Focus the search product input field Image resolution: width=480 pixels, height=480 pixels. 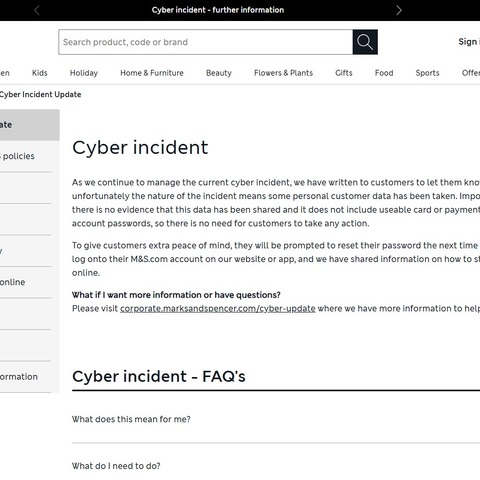point(206,42)
